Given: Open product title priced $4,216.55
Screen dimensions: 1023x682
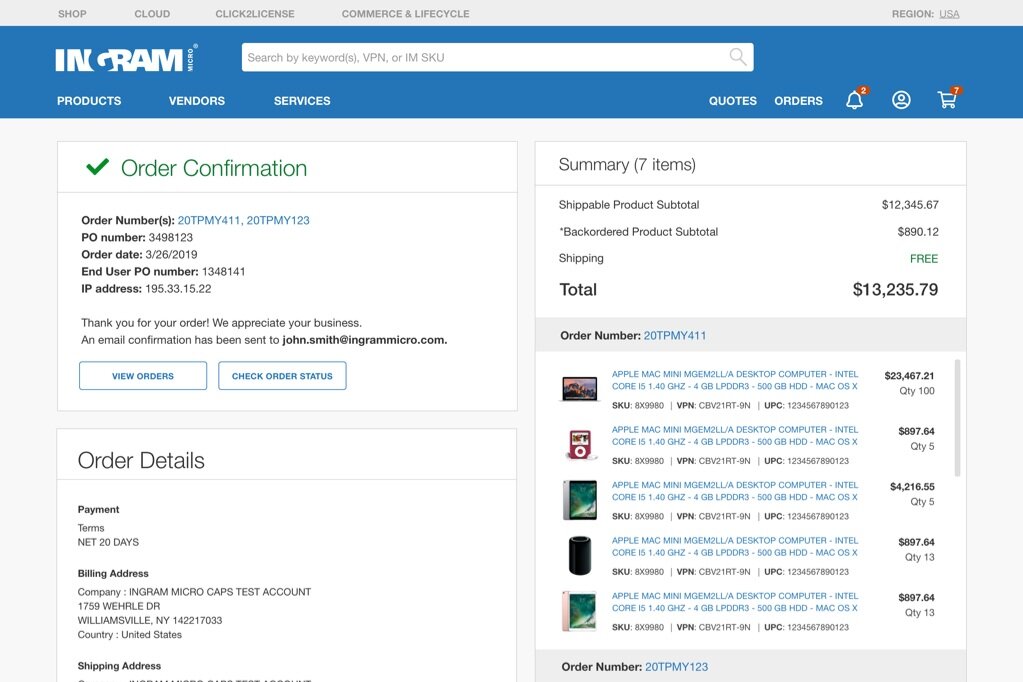Looking at the screenshot, I should [735, 491].
